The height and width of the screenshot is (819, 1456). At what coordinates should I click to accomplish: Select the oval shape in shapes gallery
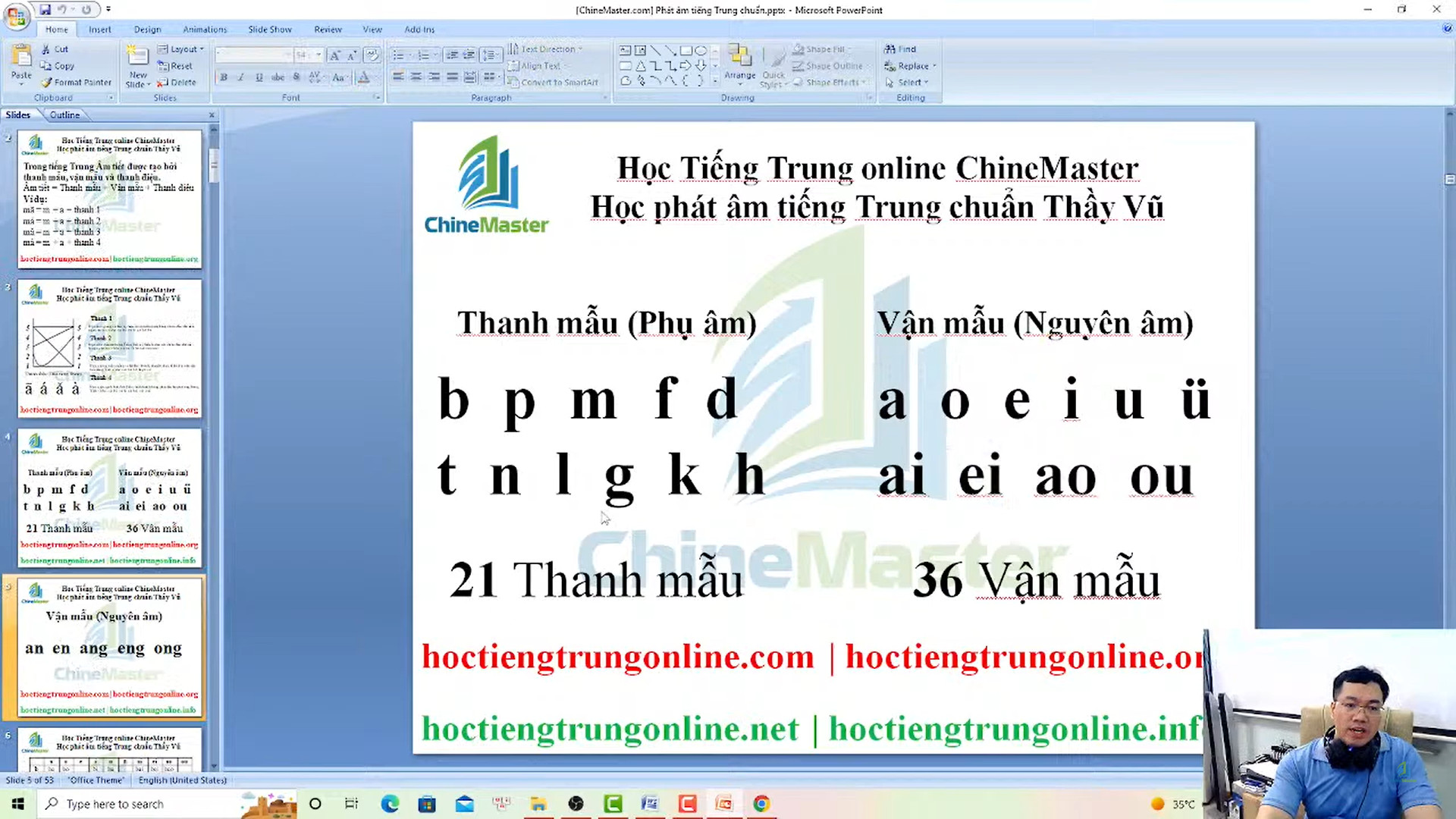pyautogui.click(x=701, y=50)
